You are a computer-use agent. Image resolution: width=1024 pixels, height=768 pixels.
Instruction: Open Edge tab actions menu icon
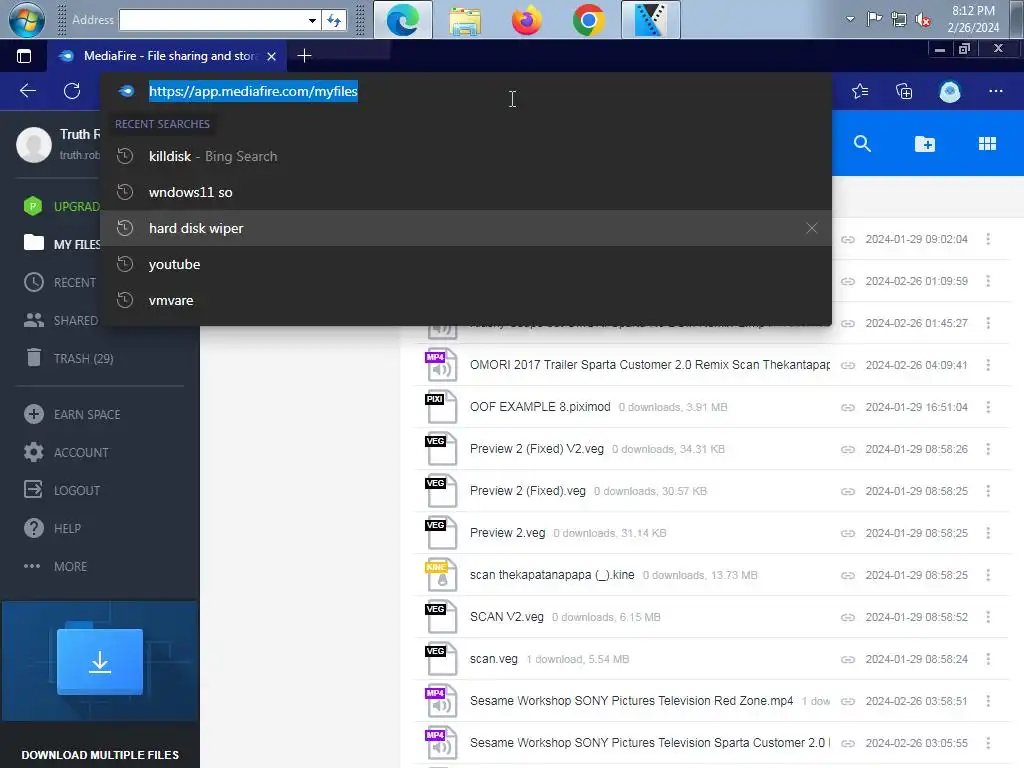tap(24, 56)
